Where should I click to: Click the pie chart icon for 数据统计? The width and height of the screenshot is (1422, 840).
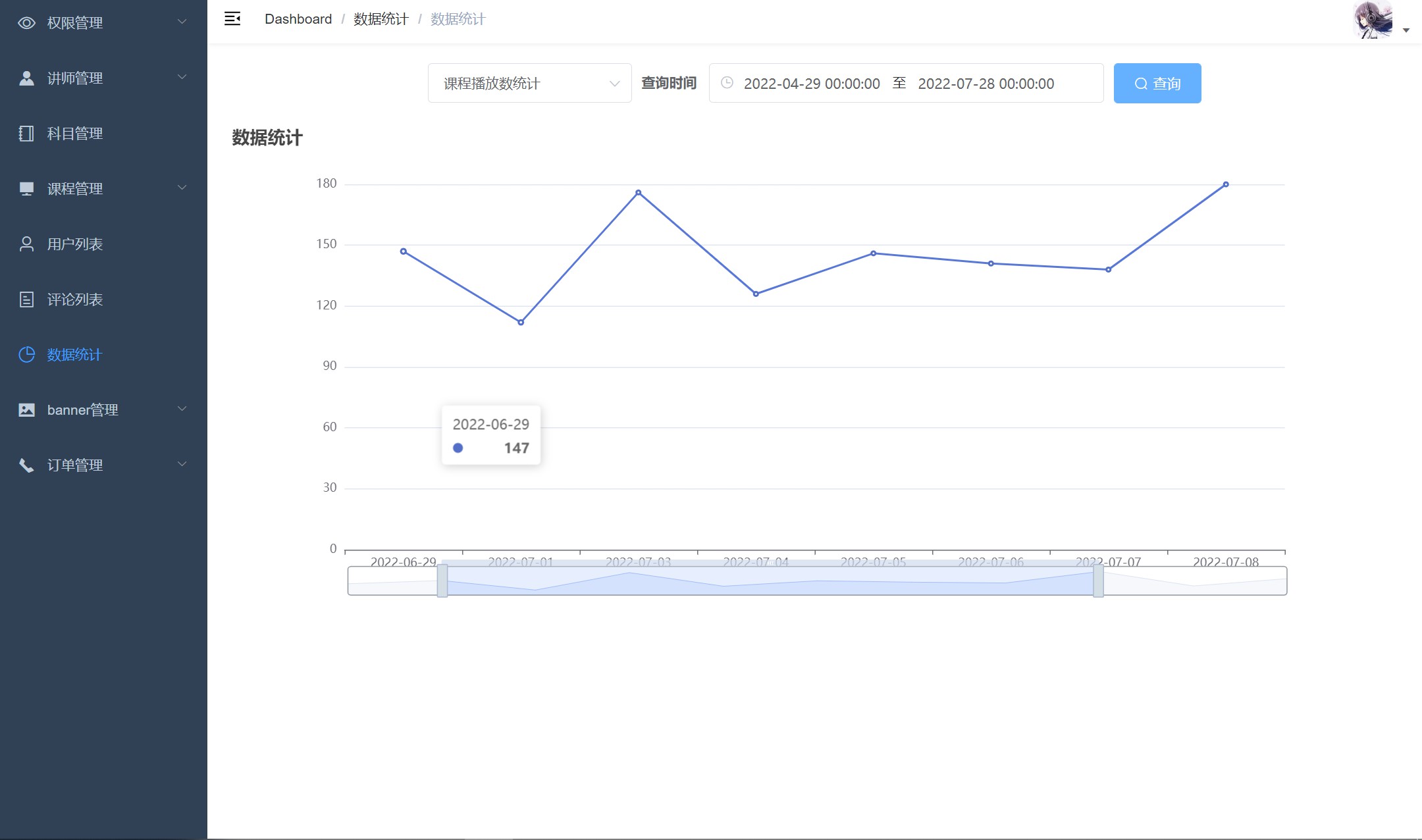pos(26,355)
